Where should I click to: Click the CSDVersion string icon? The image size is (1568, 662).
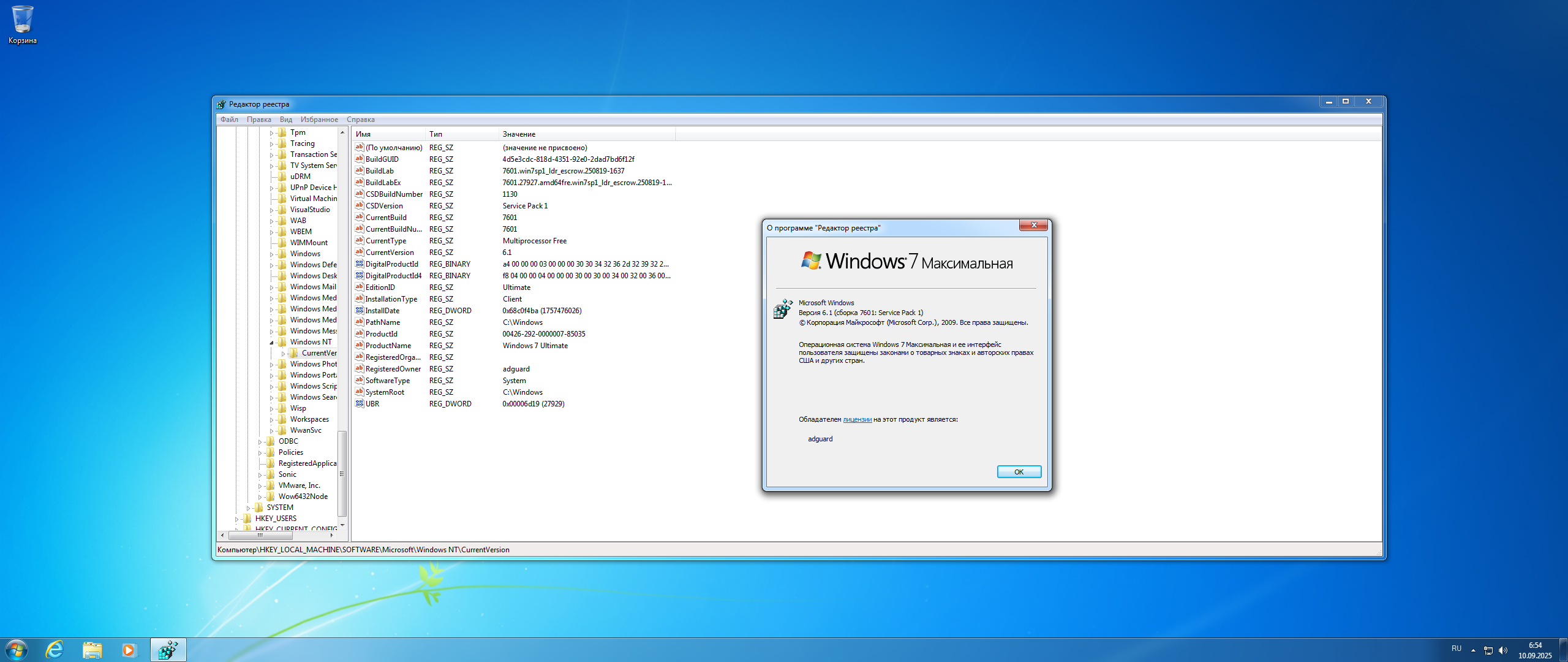(360, 205)
